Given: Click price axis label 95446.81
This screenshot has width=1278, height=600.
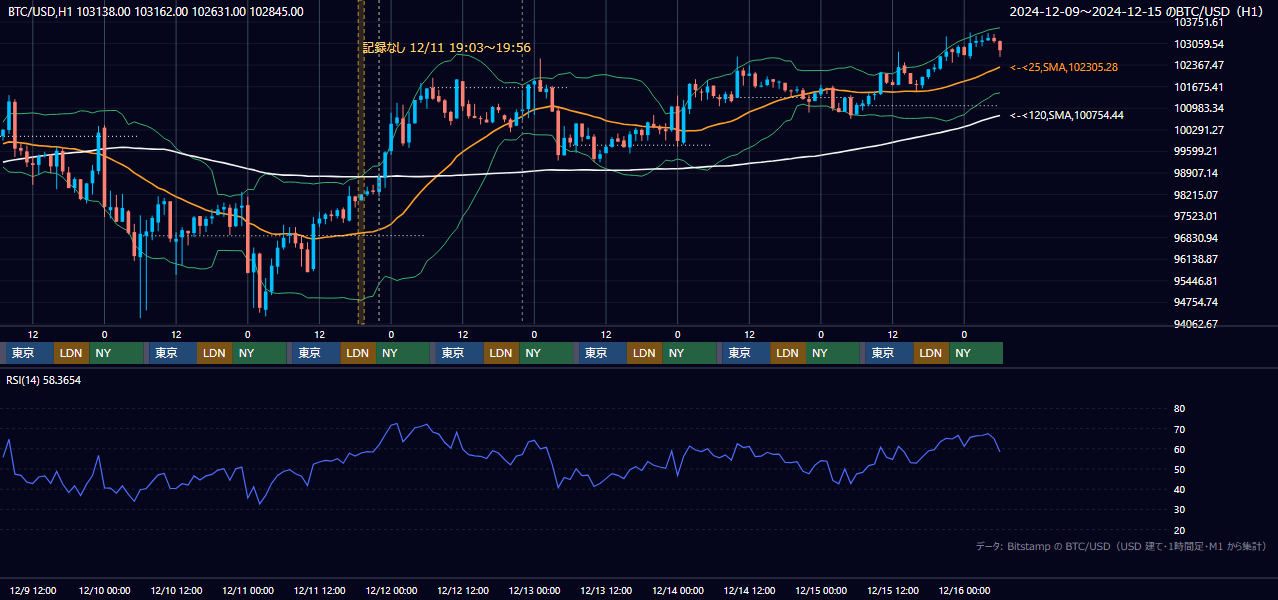Looking at the screenshot, I should pyautogui.click(x=1196, y=281).
